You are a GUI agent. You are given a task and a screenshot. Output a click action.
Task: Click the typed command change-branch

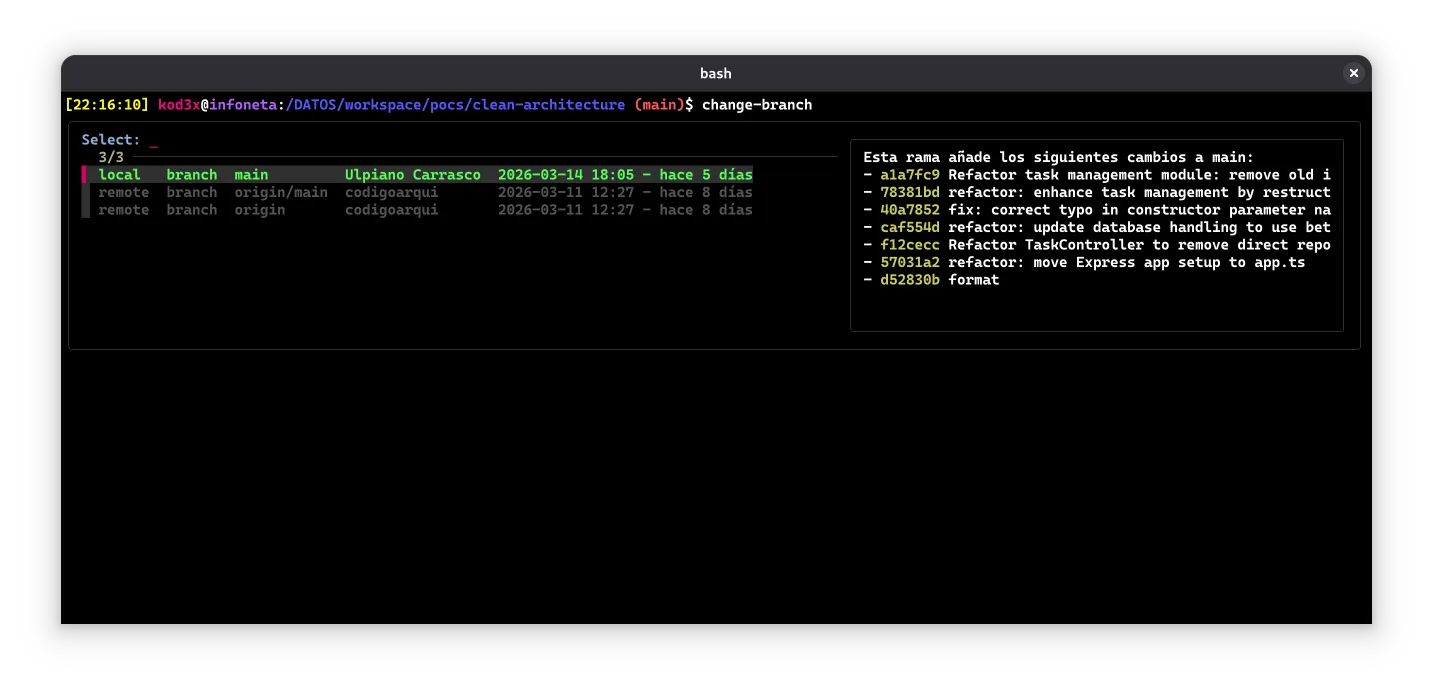[x=757, y=104]
